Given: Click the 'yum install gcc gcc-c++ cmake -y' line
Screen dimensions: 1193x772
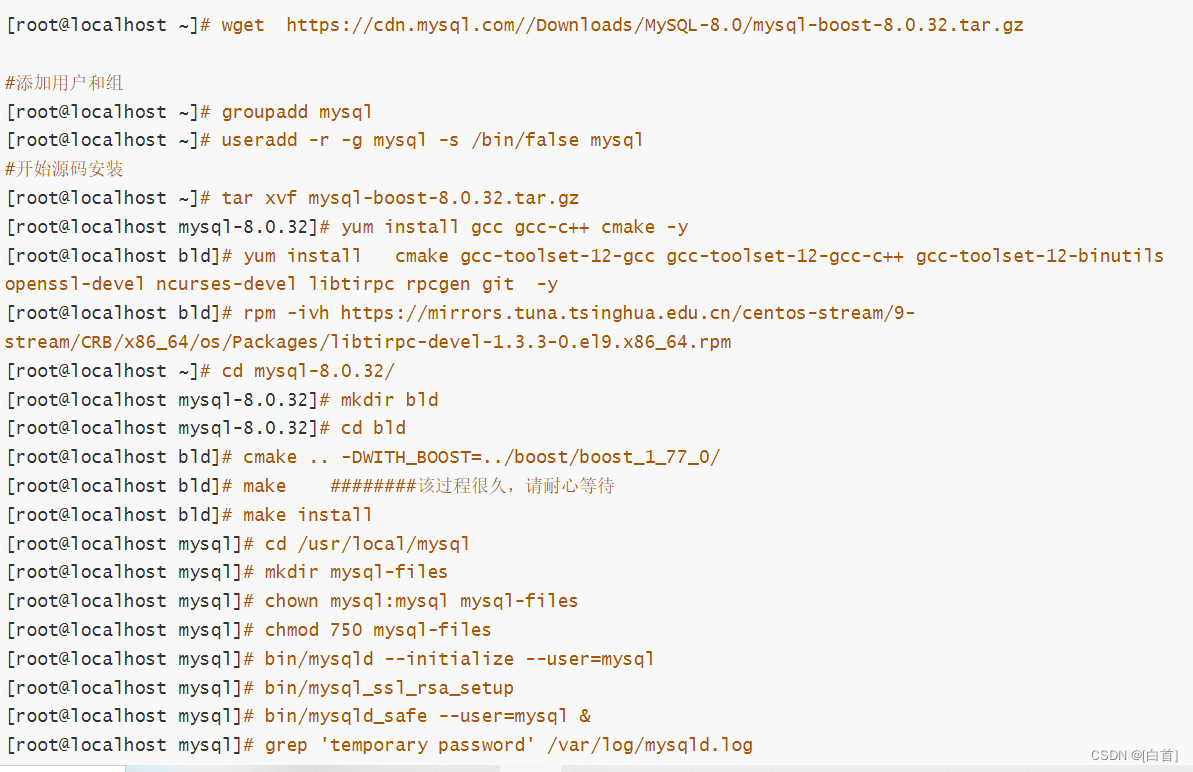Looking at the screenshot, I should [347, 227].
